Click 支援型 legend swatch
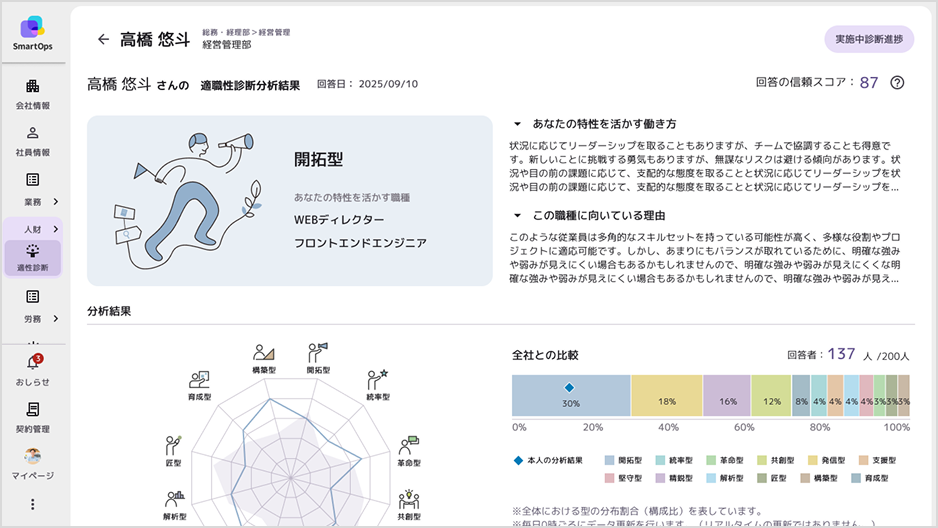The height and width of the screenshot is (528, 938). point(863,460)
